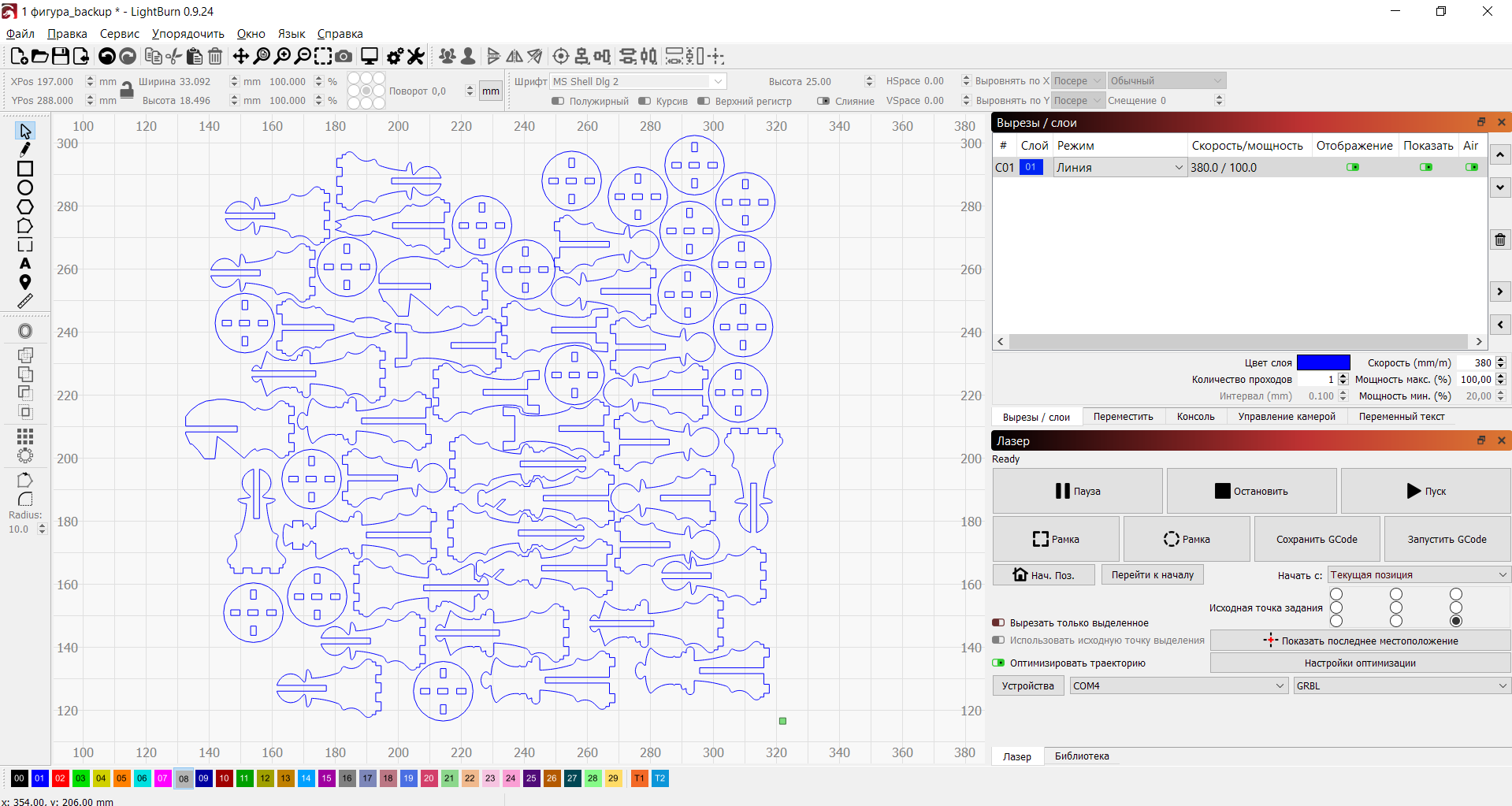
Task: Click the frame selection zoom icon
Action: click(x=323, y=56)
